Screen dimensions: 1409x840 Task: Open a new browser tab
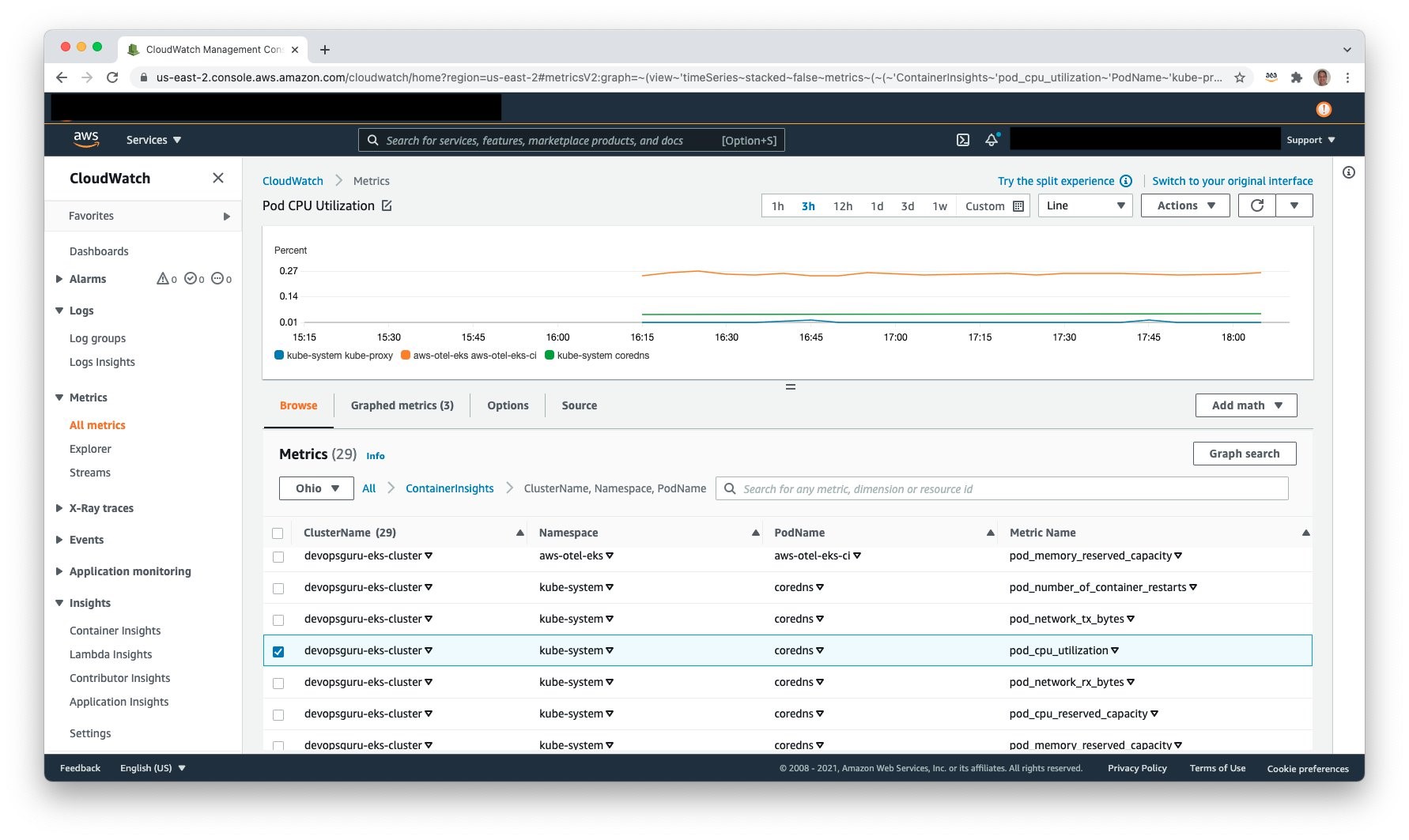[x=324, y=50]
